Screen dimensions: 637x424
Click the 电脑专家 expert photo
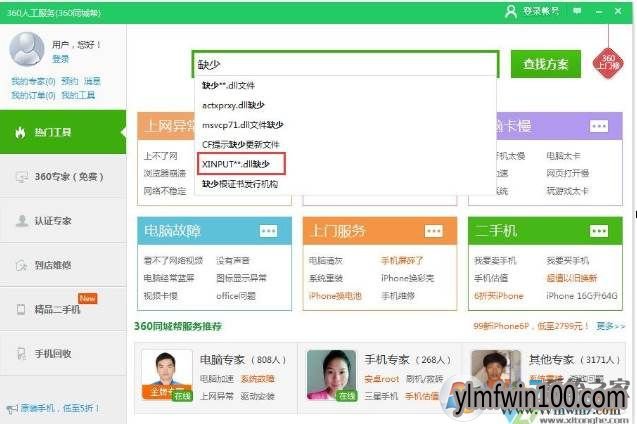tap(167, 375)
